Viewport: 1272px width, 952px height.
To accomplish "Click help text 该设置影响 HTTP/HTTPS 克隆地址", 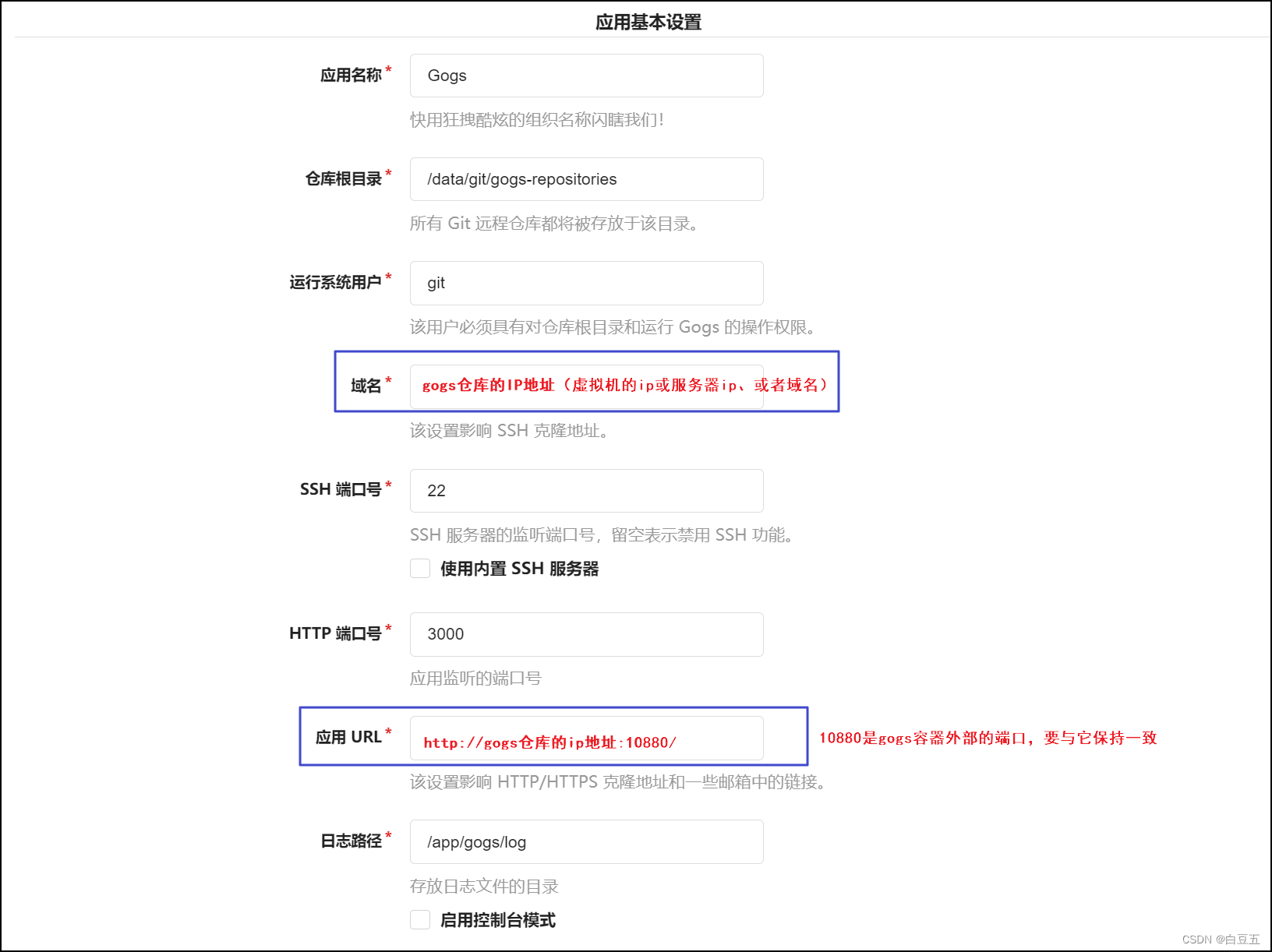I will (620, 782).
